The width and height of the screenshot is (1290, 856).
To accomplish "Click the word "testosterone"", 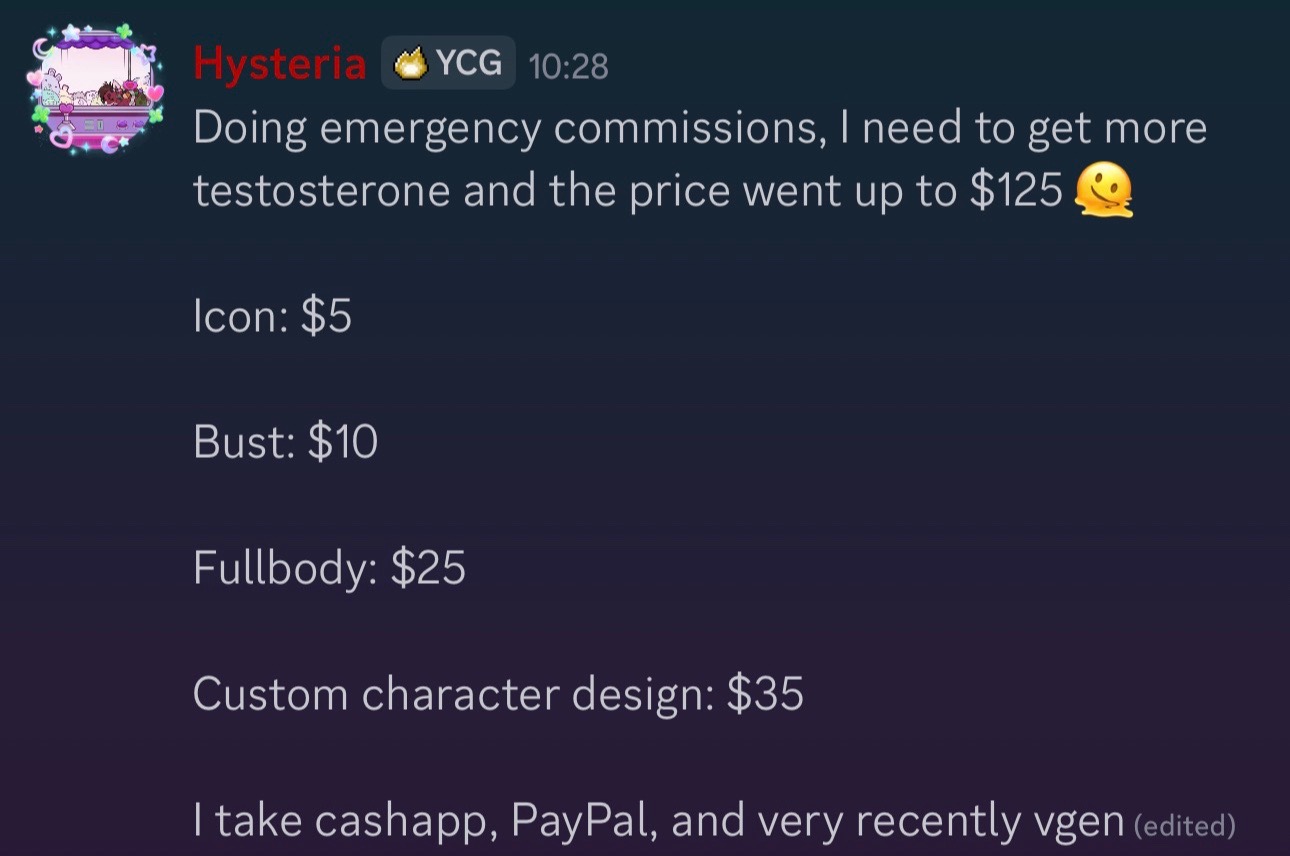I will (322, 192).
